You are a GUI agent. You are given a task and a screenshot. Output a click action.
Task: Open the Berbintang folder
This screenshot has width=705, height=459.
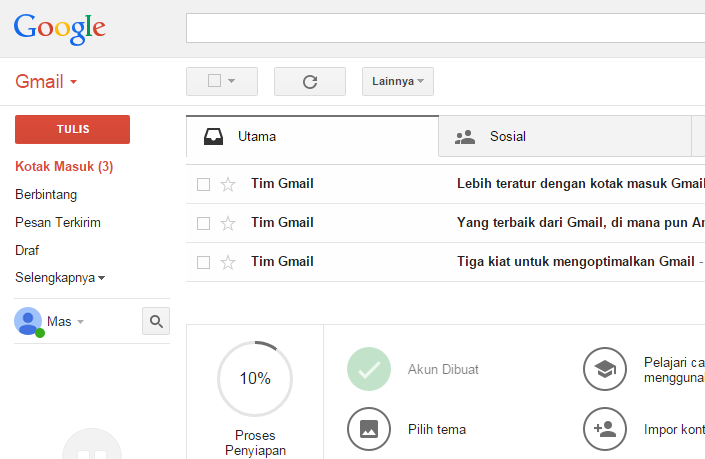[x=46, y=195]
